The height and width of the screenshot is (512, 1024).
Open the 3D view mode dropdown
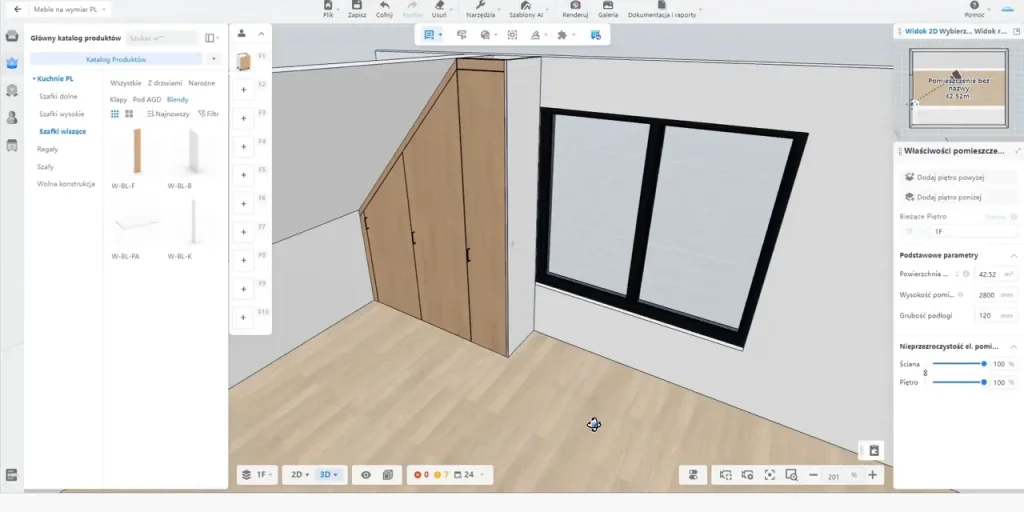(328, 475)
